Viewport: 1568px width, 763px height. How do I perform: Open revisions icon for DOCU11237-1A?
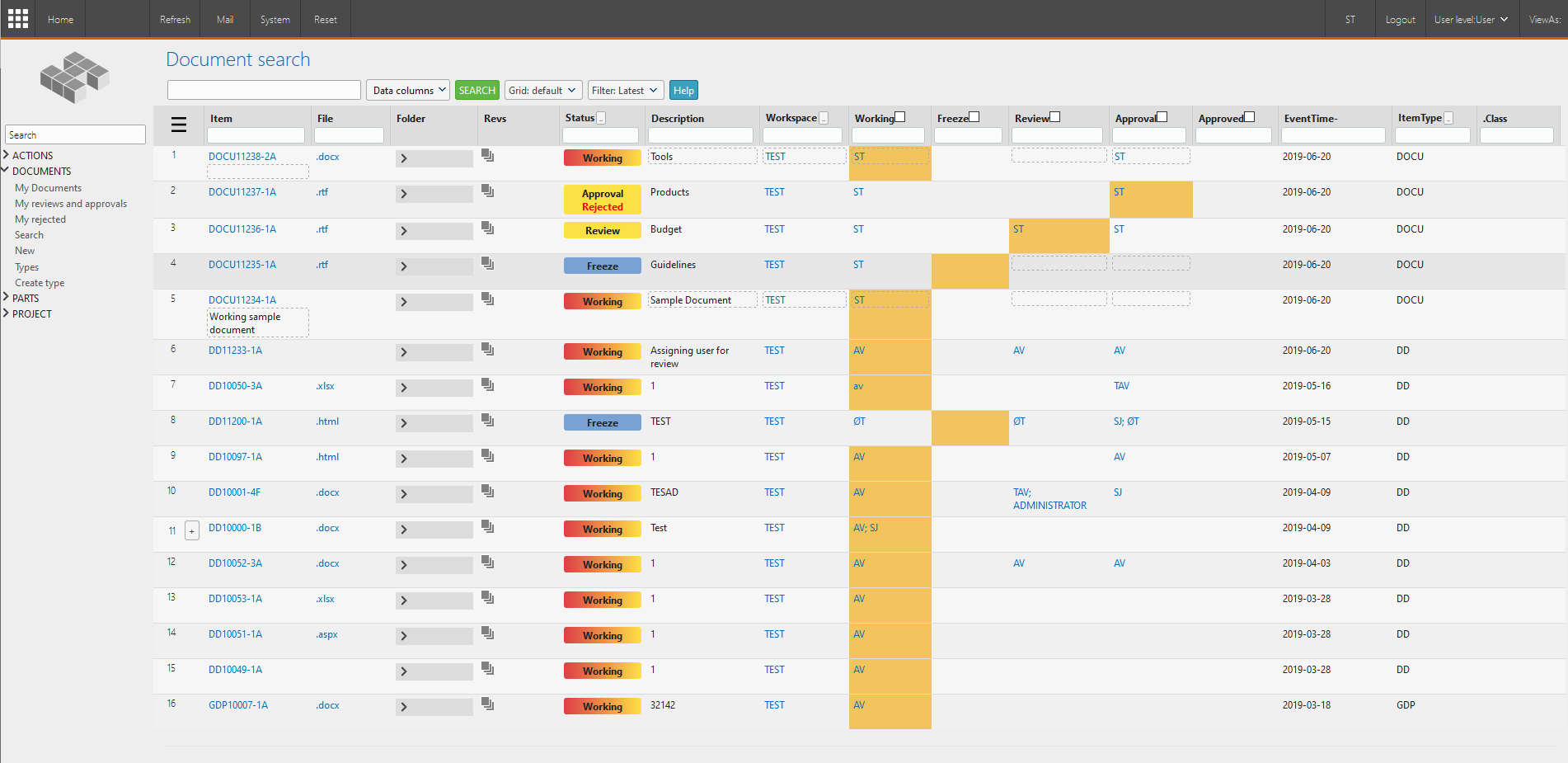(x=488, y=191)
